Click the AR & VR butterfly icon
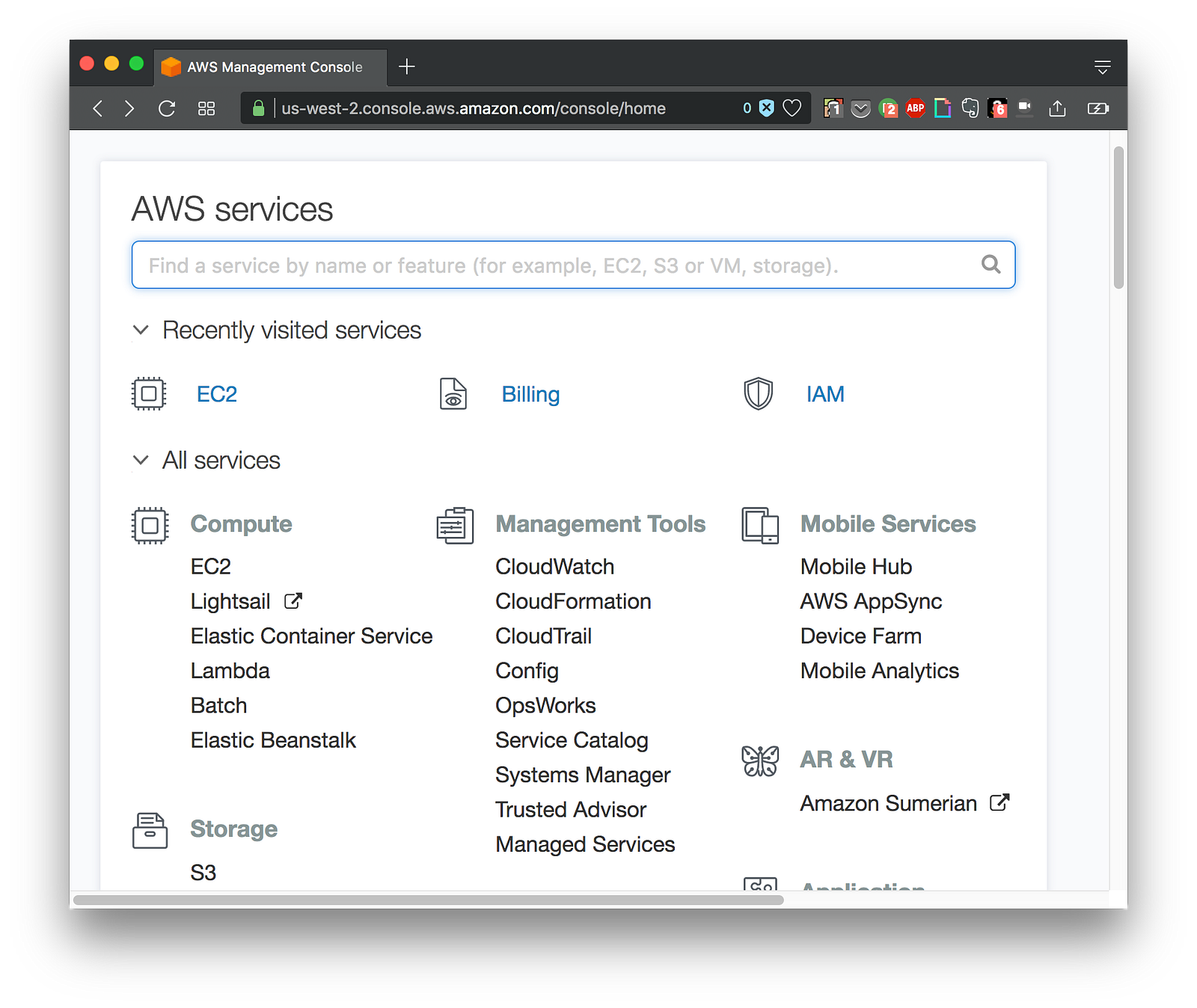This screenshot has height=1008, width=1197. (760, 761)
